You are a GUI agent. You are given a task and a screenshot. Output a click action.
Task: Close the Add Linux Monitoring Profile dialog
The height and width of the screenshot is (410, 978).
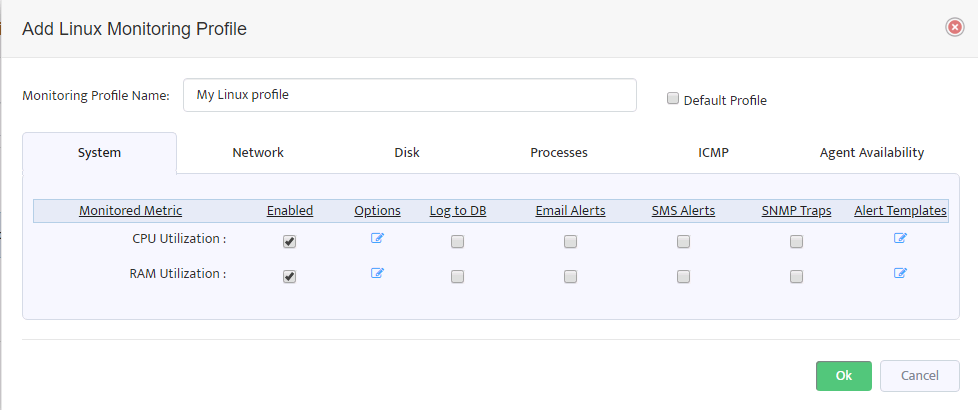coord(954,27)
